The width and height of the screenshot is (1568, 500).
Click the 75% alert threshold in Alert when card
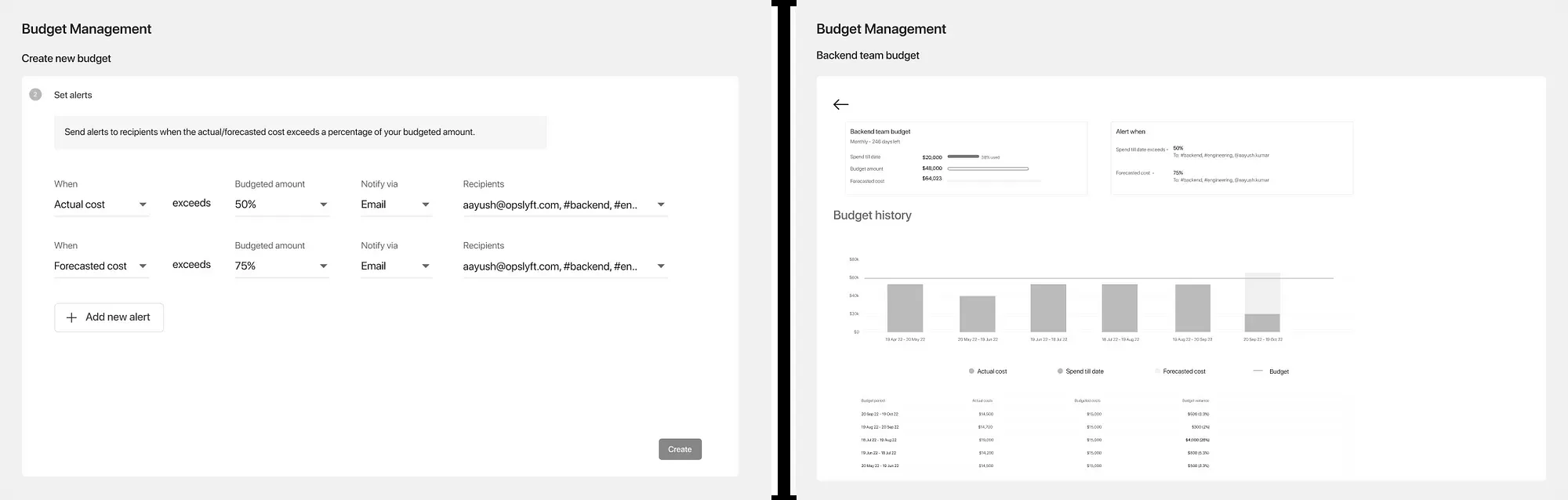click(x=1178, y=172)
